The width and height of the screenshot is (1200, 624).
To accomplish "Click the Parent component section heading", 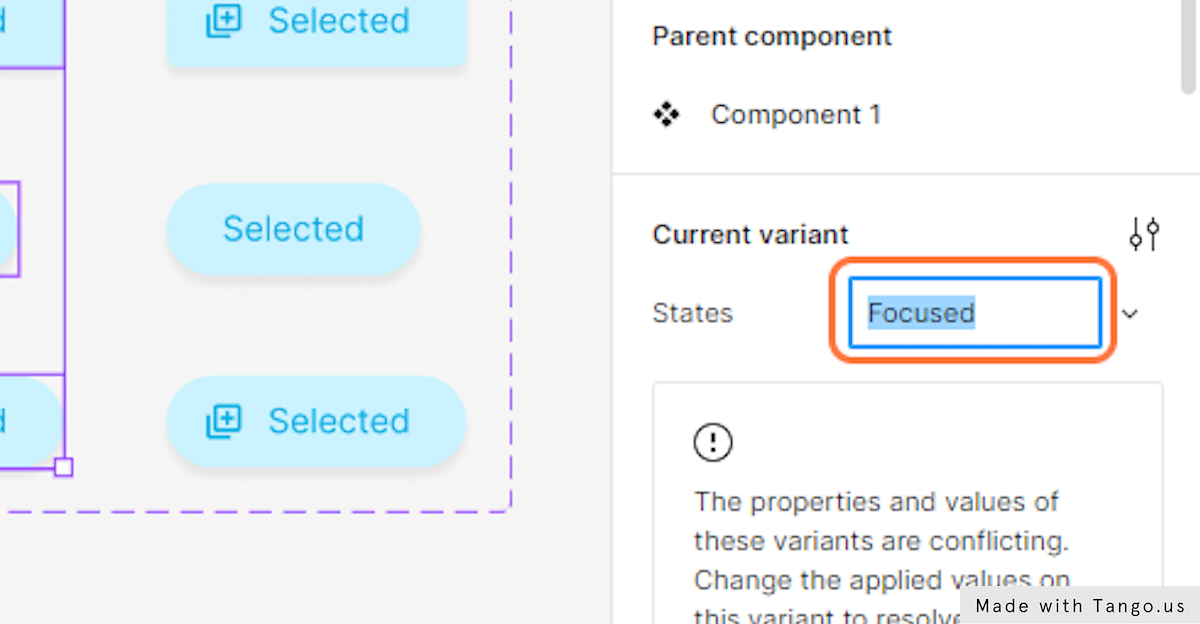I will pyautogui.click(x=772, y=37).
